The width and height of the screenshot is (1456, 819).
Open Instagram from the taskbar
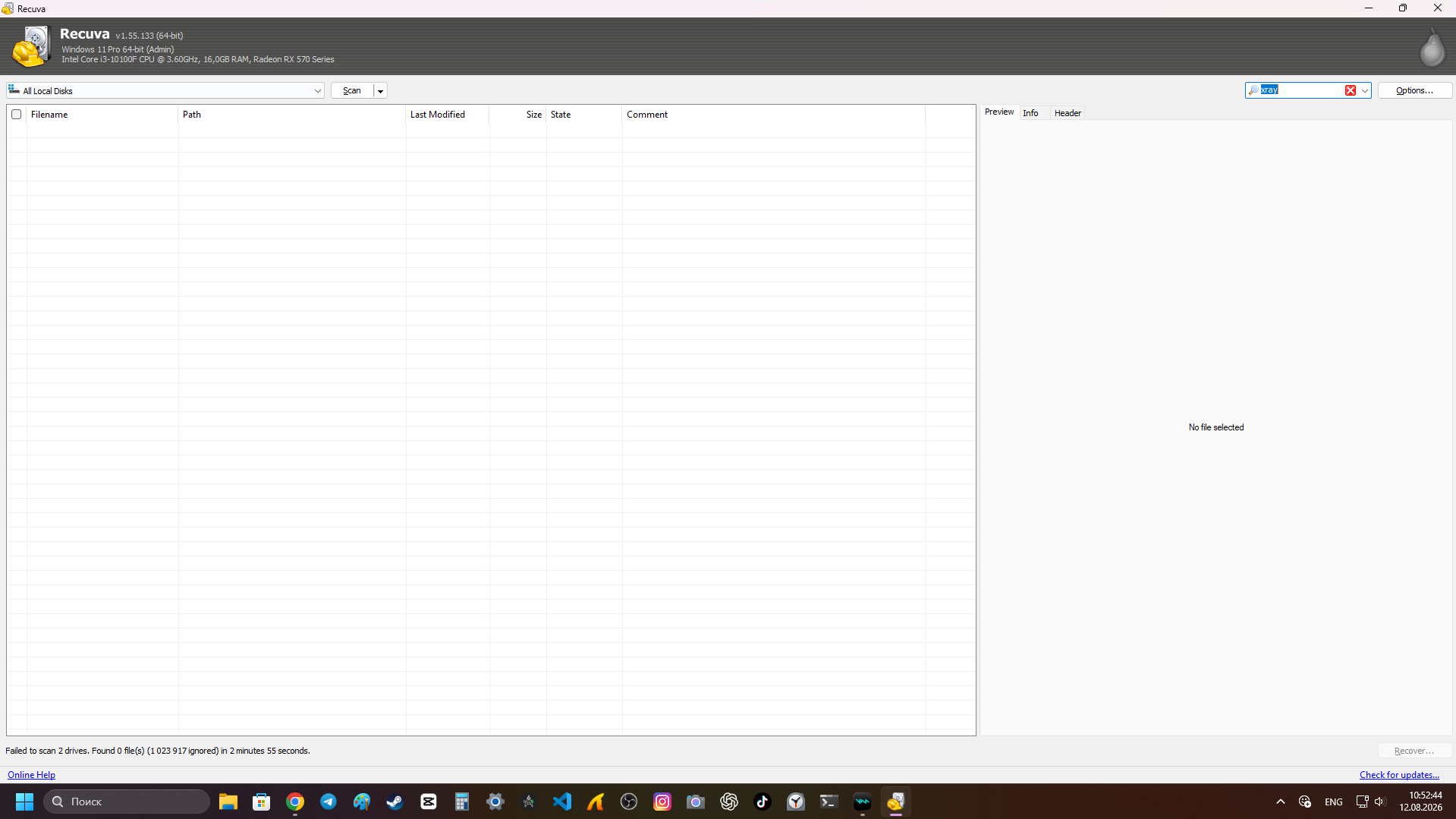(x=662, y=802)
